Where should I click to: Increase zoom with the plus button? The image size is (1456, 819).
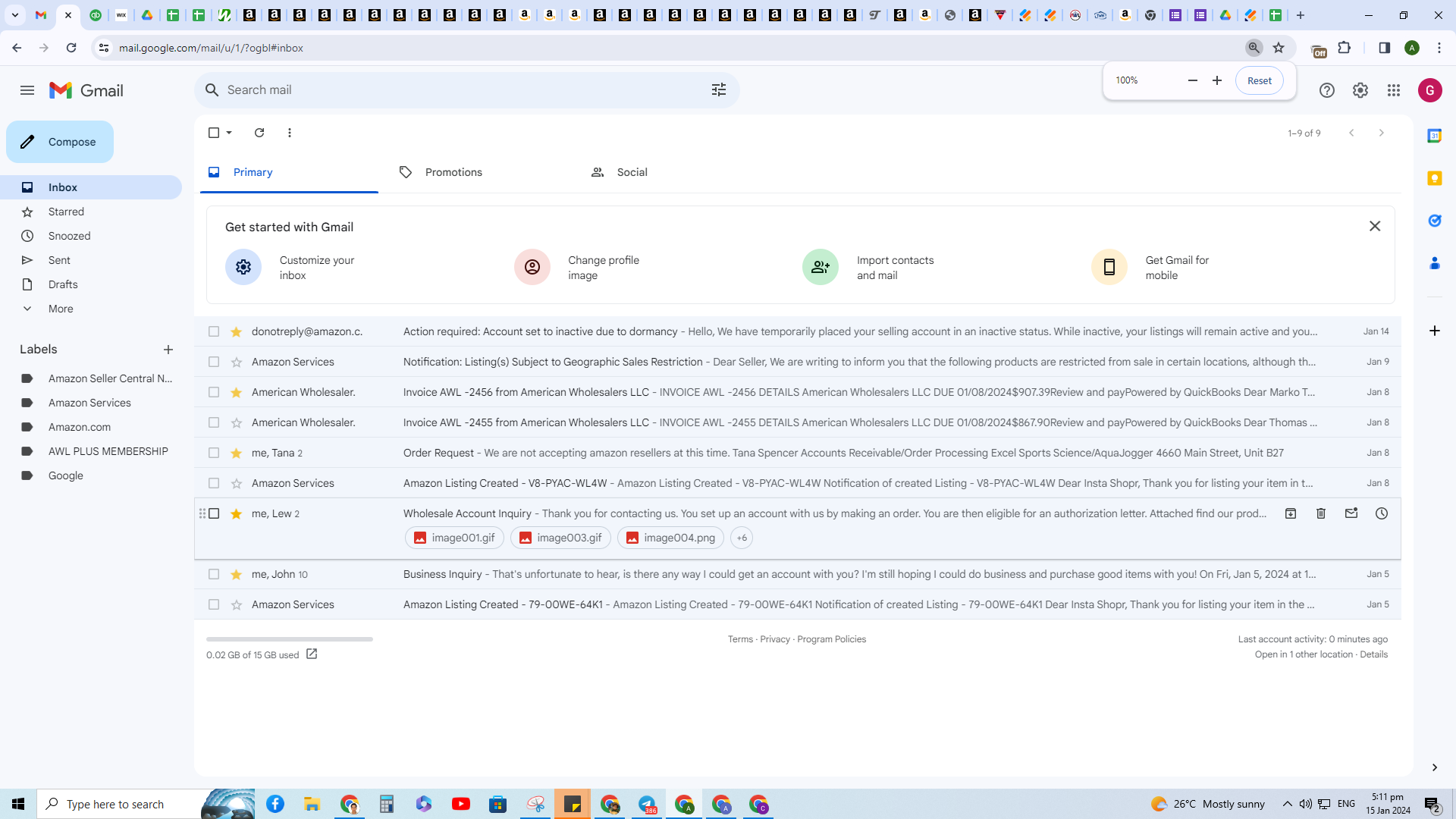pyautogui.click(x=1217, y=80)
